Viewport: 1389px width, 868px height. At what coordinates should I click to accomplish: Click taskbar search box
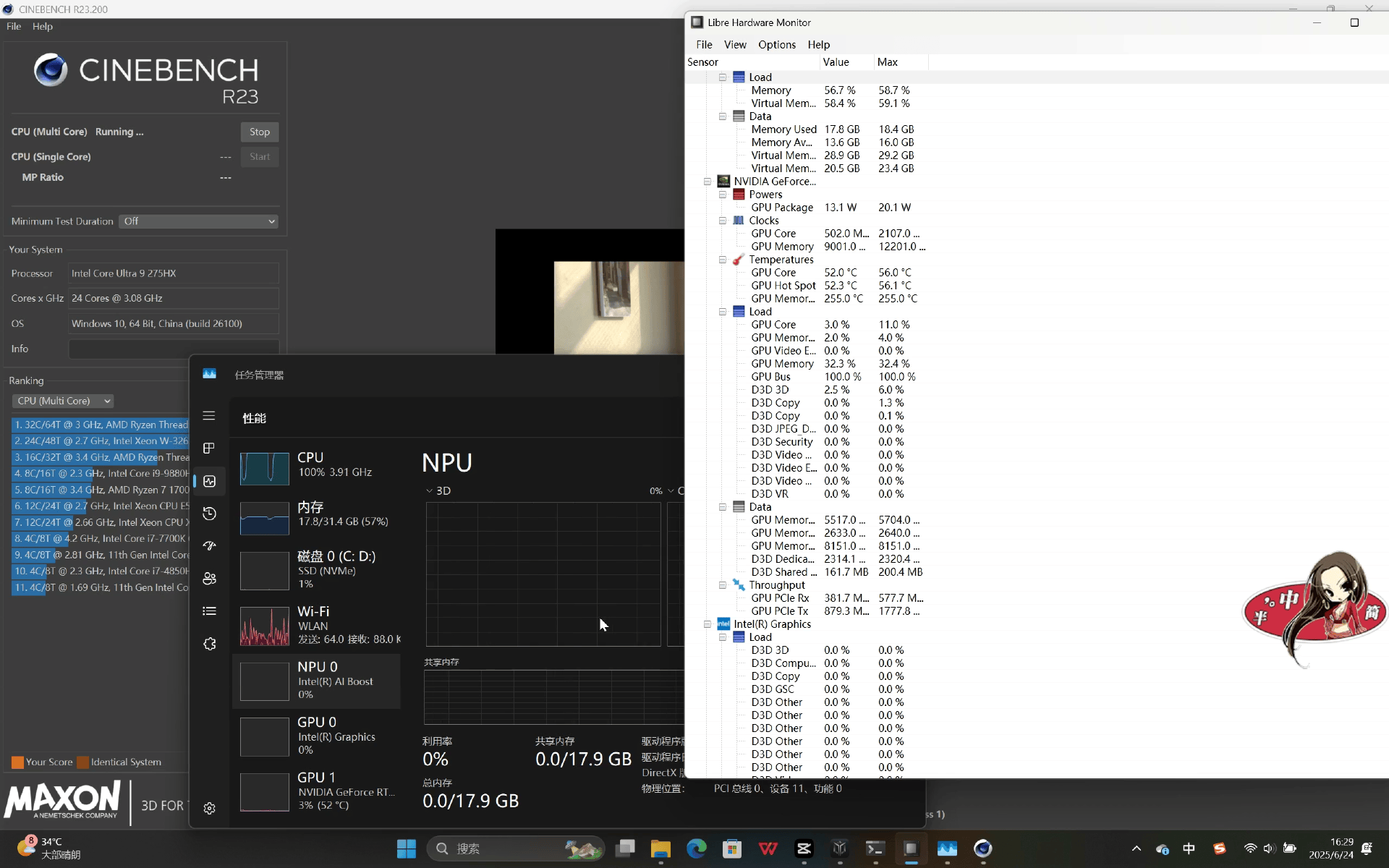pos(516,848)
